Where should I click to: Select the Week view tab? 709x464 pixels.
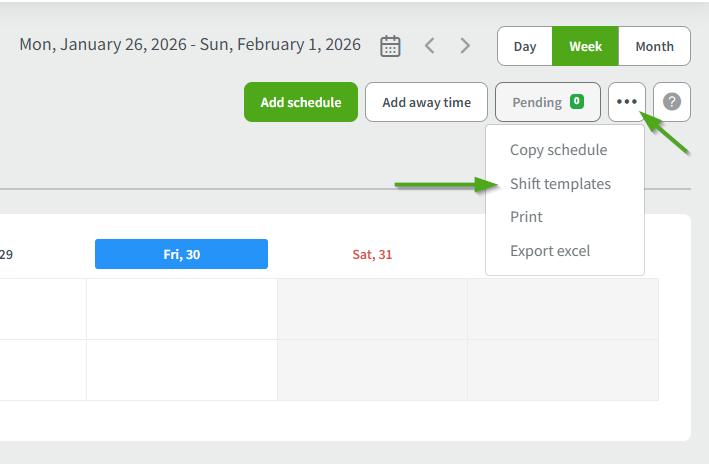click(585, 46)
